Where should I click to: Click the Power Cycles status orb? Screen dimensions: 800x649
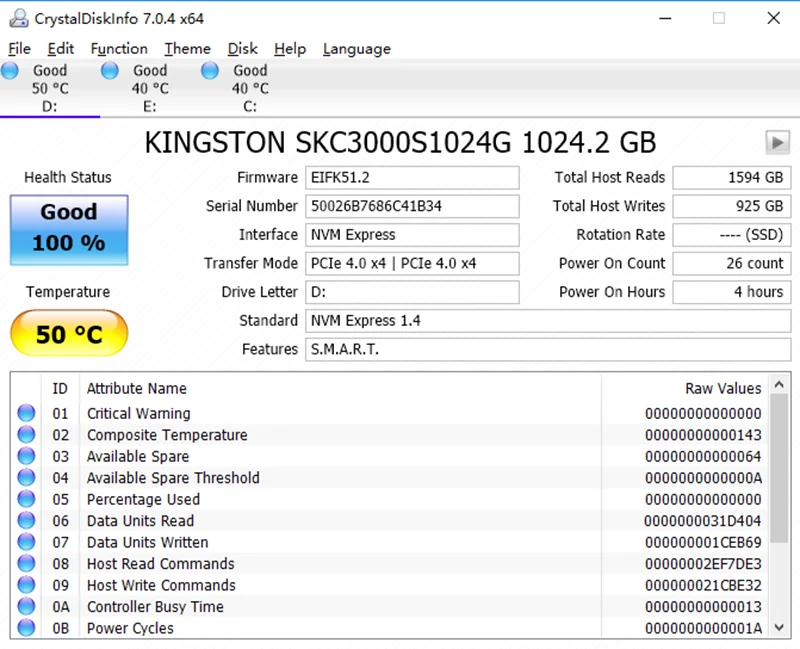26,628
